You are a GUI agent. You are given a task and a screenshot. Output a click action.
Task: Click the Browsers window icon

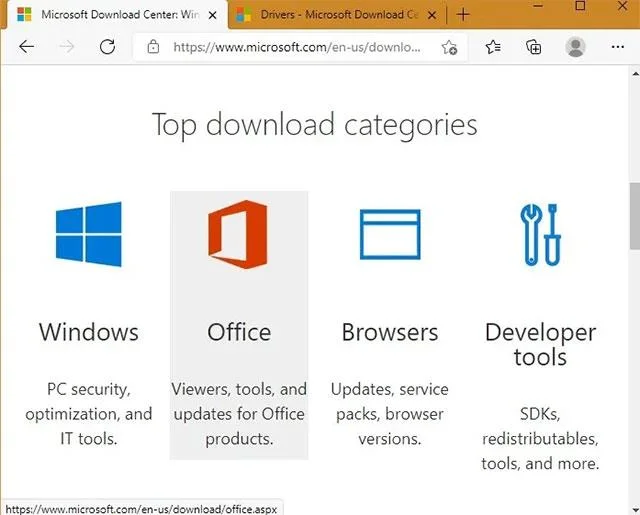[390, 234]
